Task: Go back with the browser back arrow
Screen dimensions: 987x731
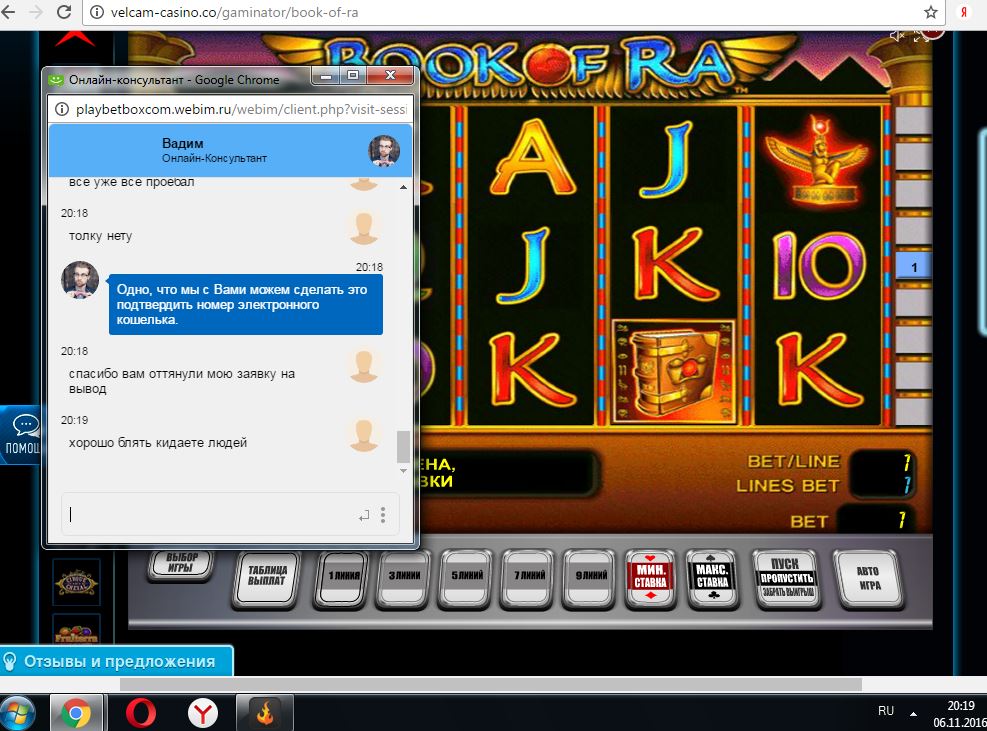Action: click(x=8, y=12)
